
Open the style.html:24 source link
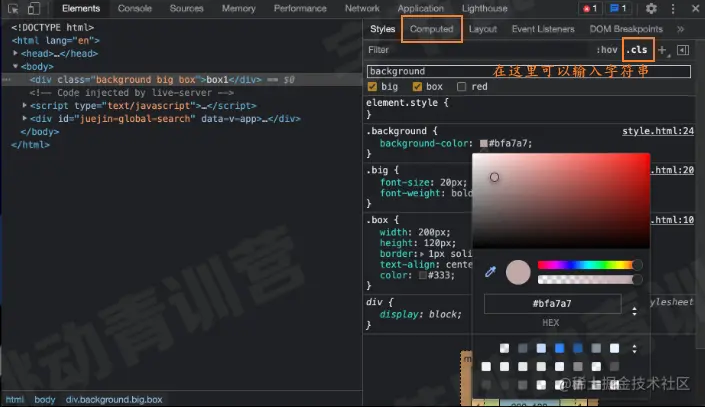658,131
